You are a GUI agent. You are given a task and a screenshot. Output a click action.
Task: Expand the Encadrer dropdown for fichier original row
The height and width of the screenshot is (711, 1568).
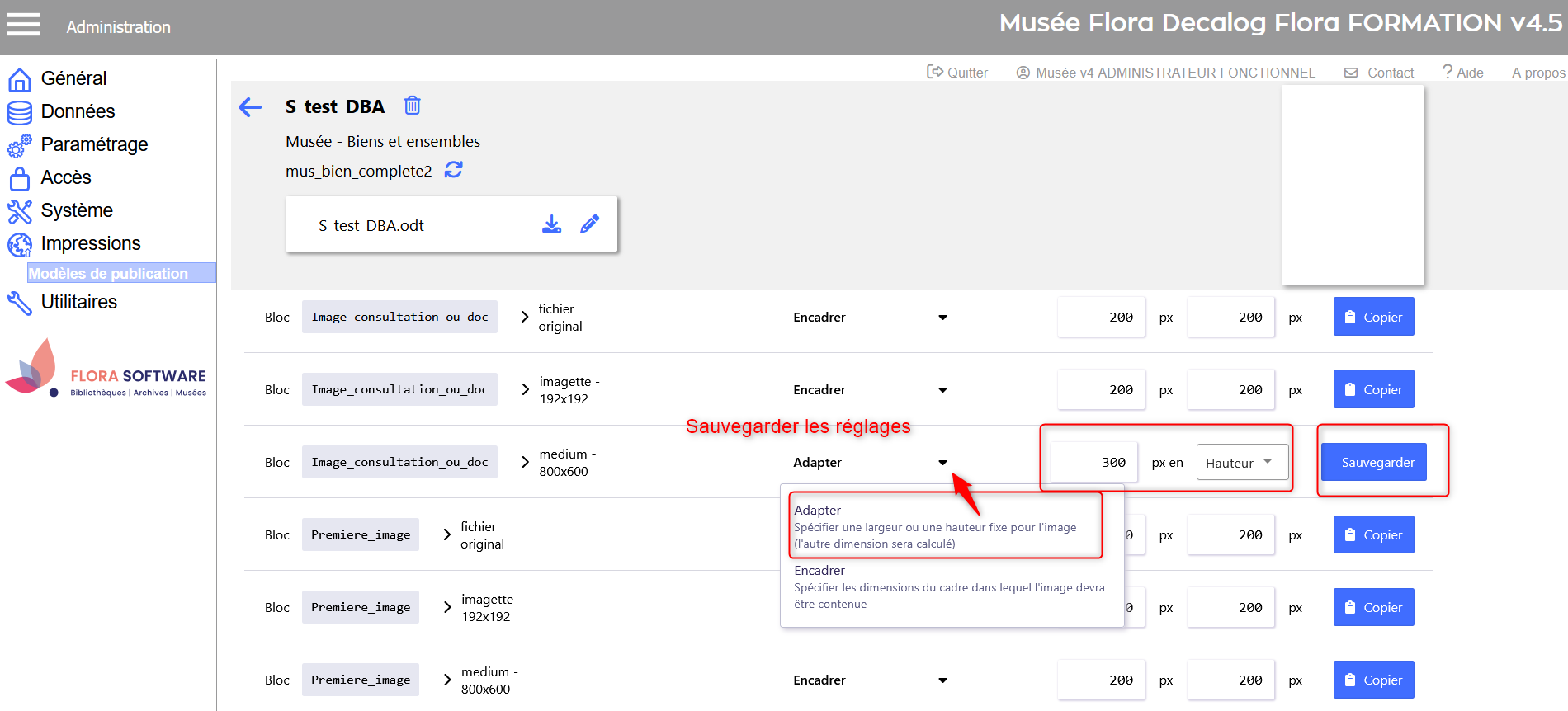click(942, 318)
